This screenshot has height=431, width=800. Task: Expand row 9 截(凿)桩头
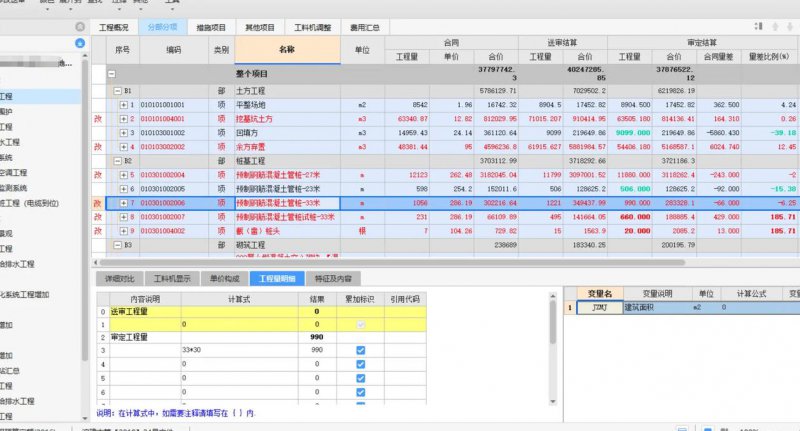(123, 231)
